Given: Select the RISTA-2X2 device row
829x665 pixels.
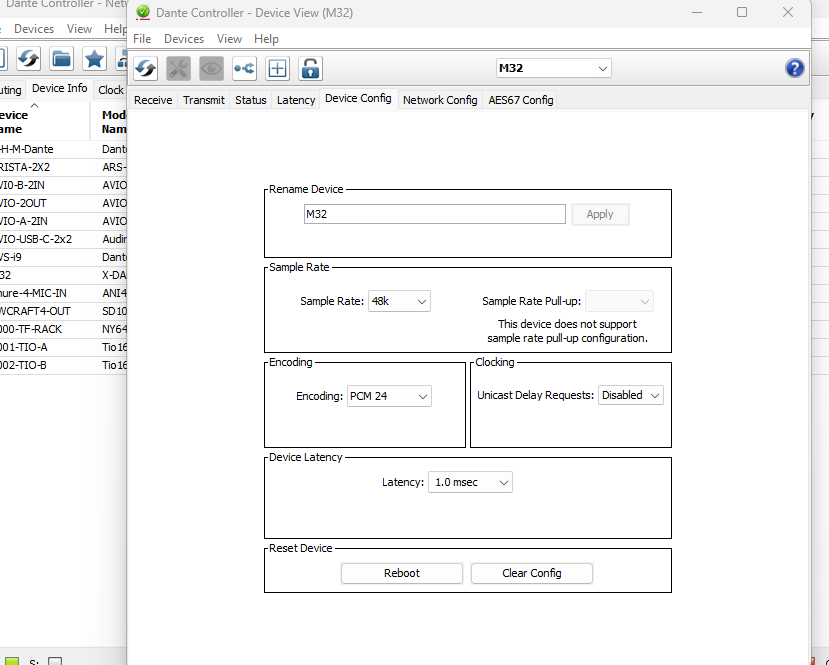Looking at the screenshot, I should click(63, 167).
